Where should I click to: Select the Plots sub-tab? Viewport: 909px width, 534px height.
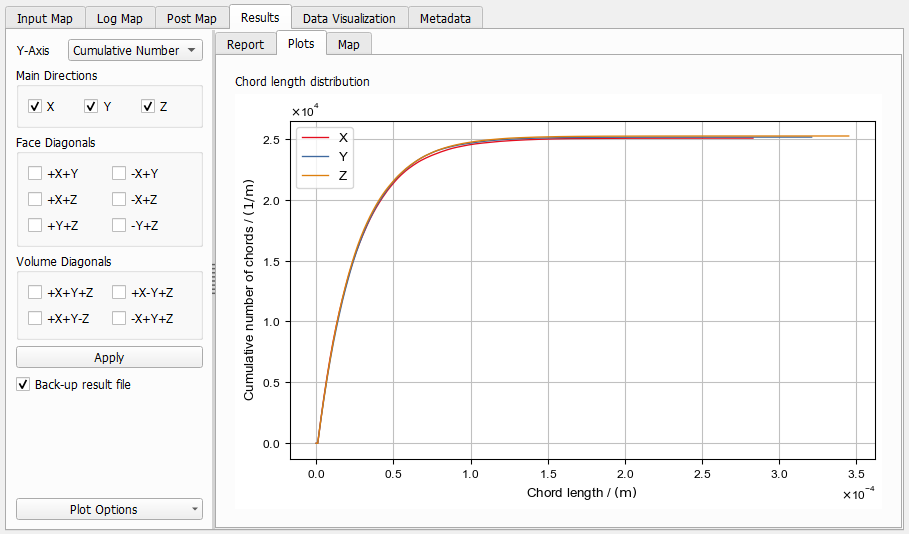point(301,43)
